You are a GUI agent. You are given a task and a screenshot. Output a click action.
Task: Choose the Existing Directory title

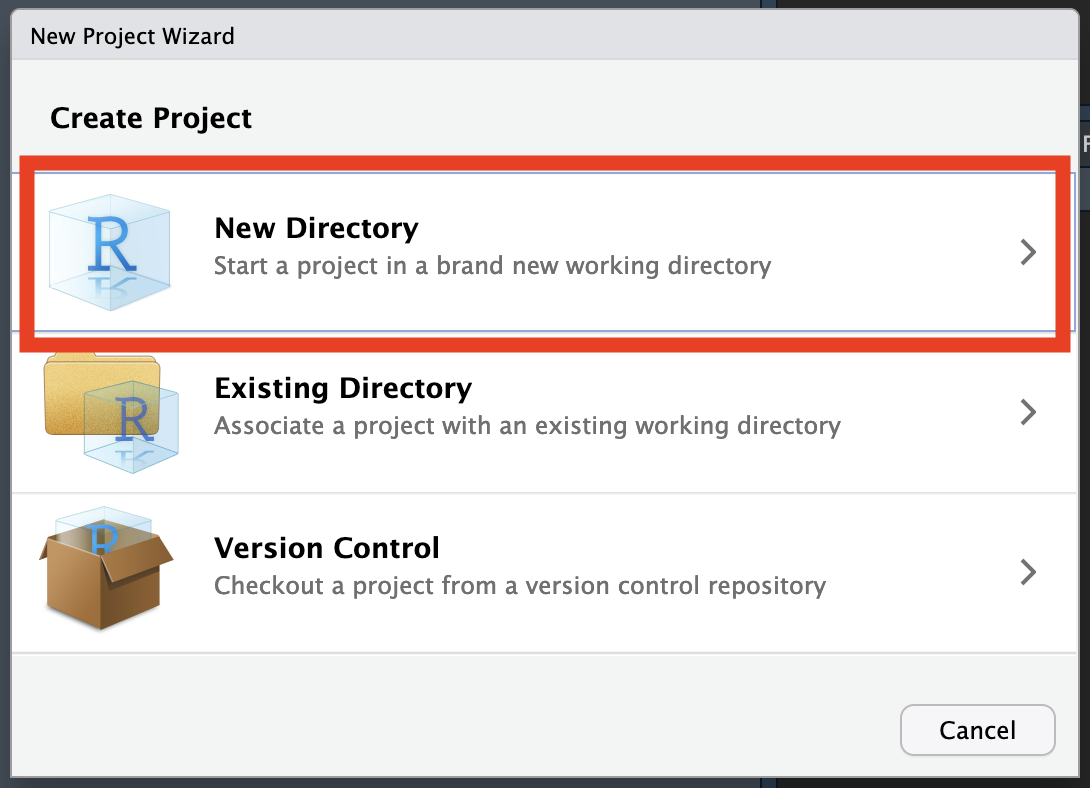pyautogui.click(x=343, y=388)
